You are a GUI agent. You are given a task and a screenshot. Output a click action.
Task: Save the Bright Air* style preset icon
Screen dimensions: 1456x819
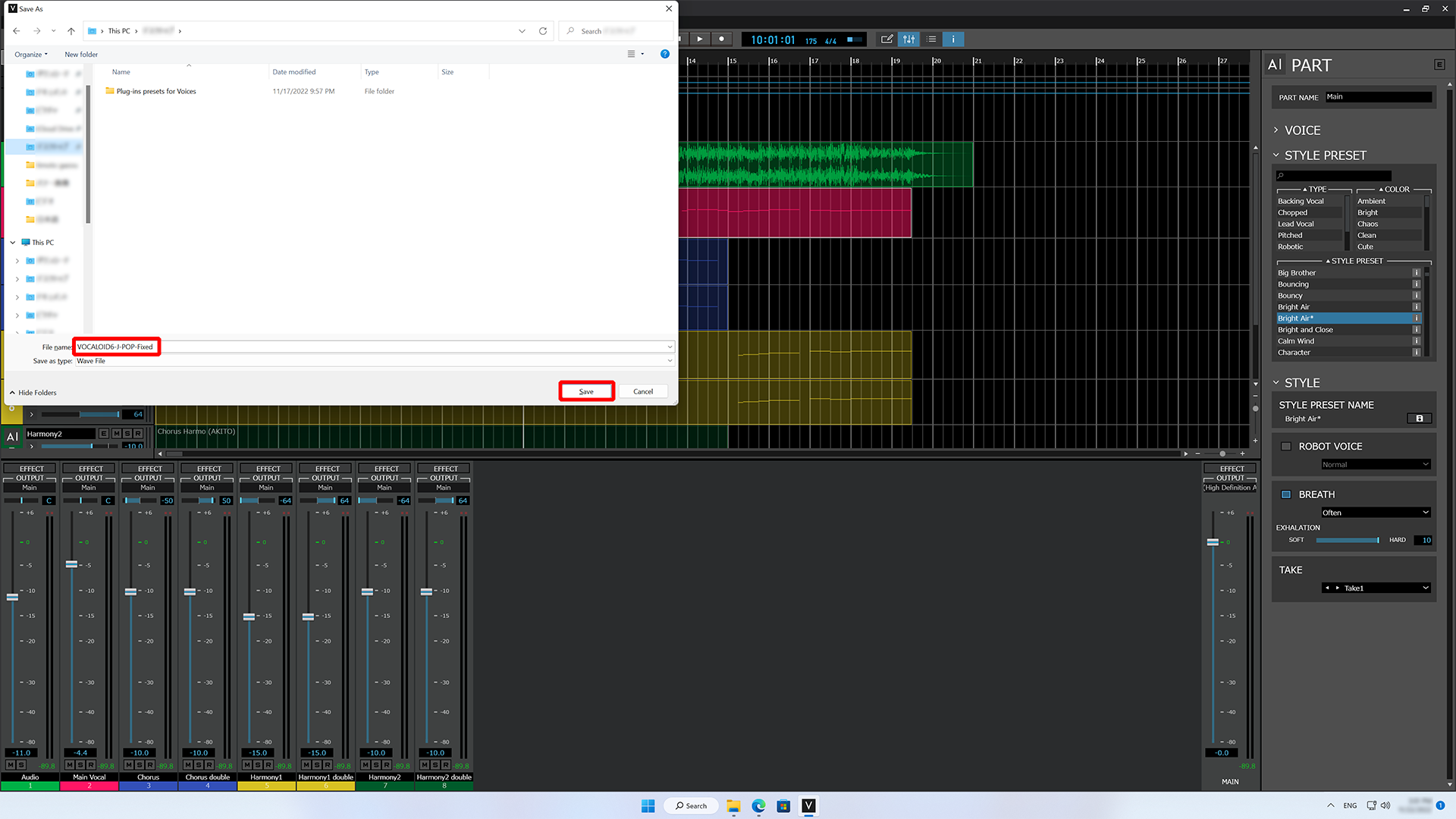(x=1420, y=419)
